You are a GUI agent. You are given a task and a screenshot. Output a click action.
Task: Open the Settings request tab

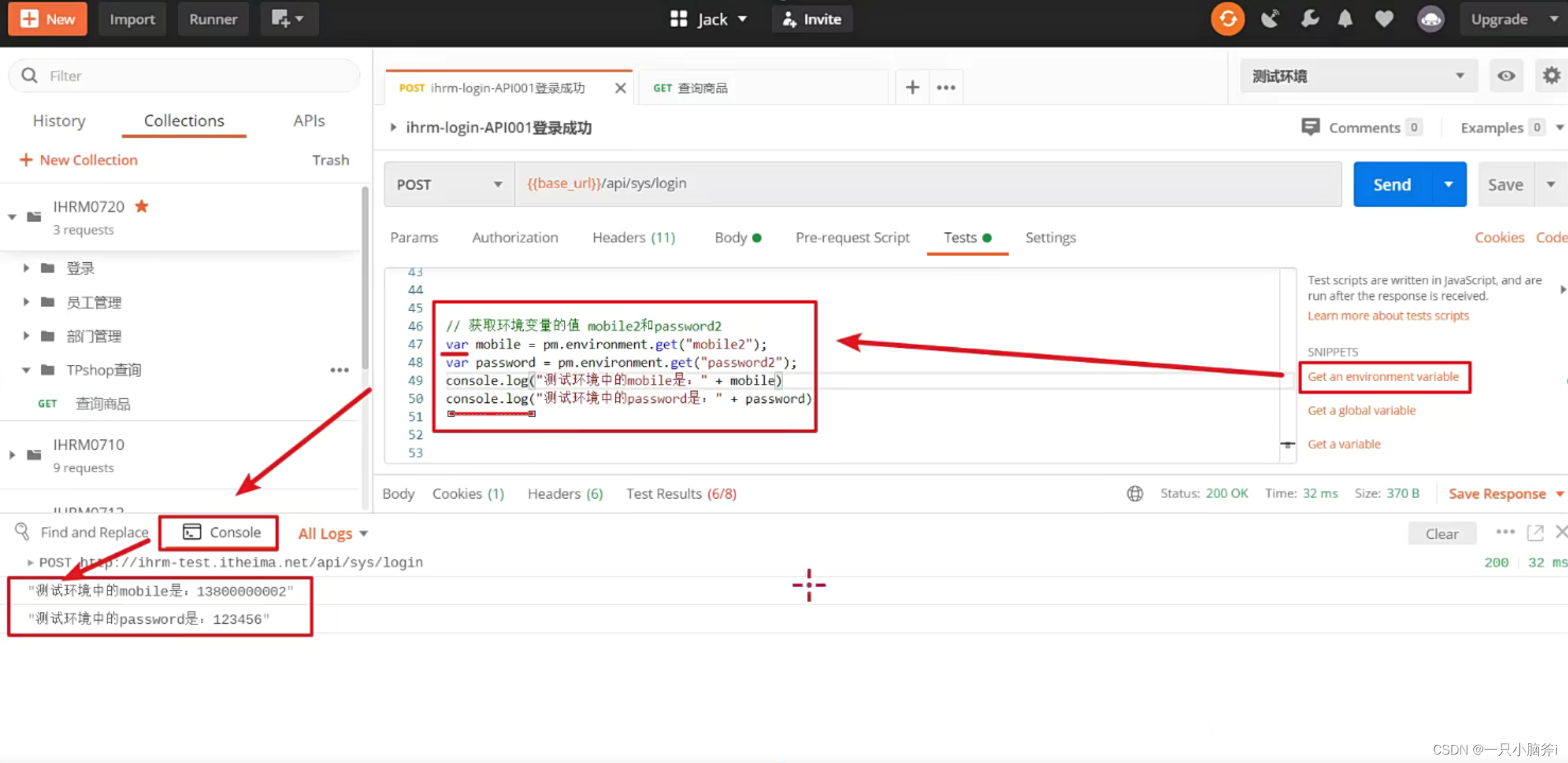pos(1050,238)
